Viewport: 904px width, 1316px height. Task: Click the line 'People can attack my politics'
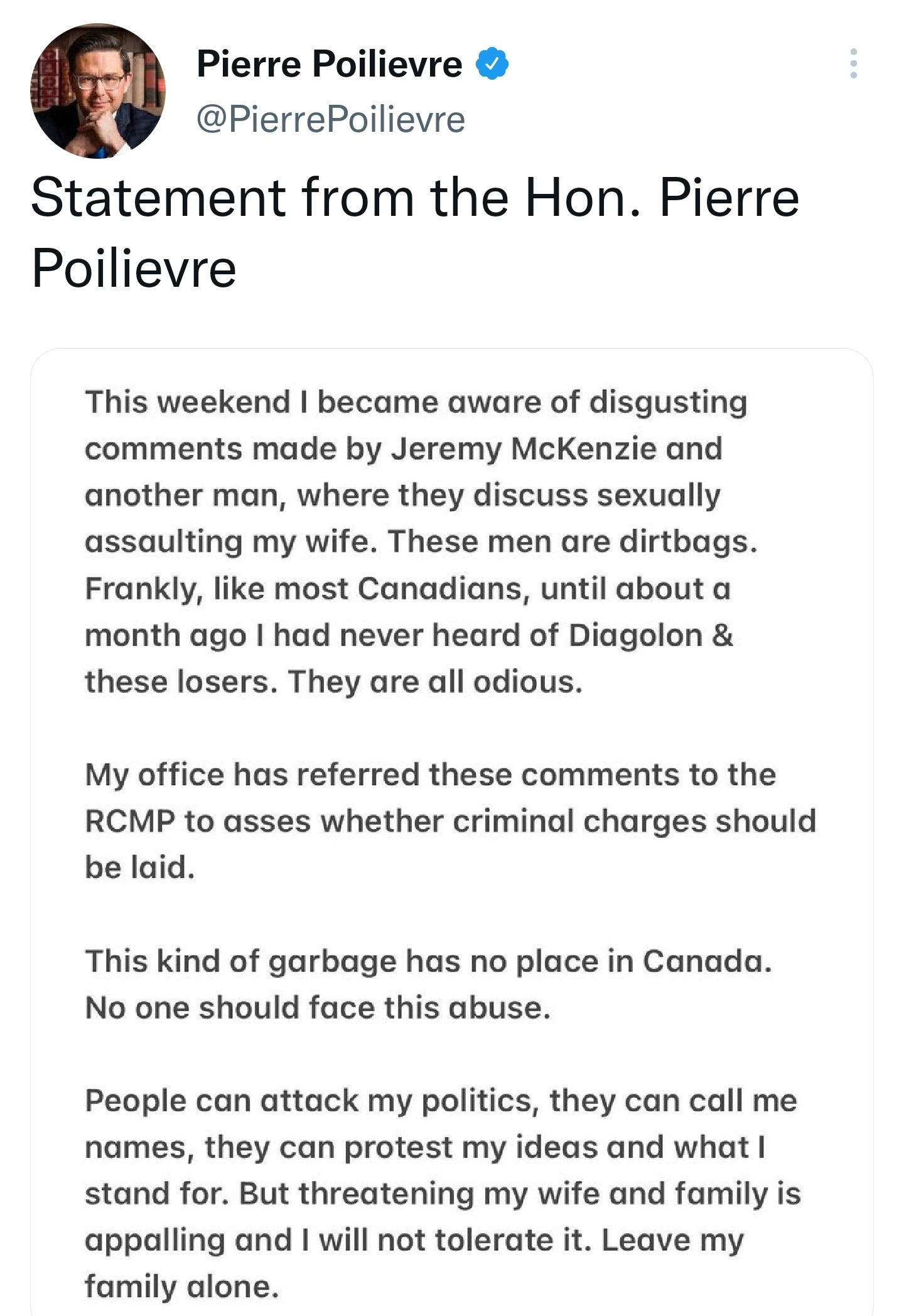click(441, 1101)
